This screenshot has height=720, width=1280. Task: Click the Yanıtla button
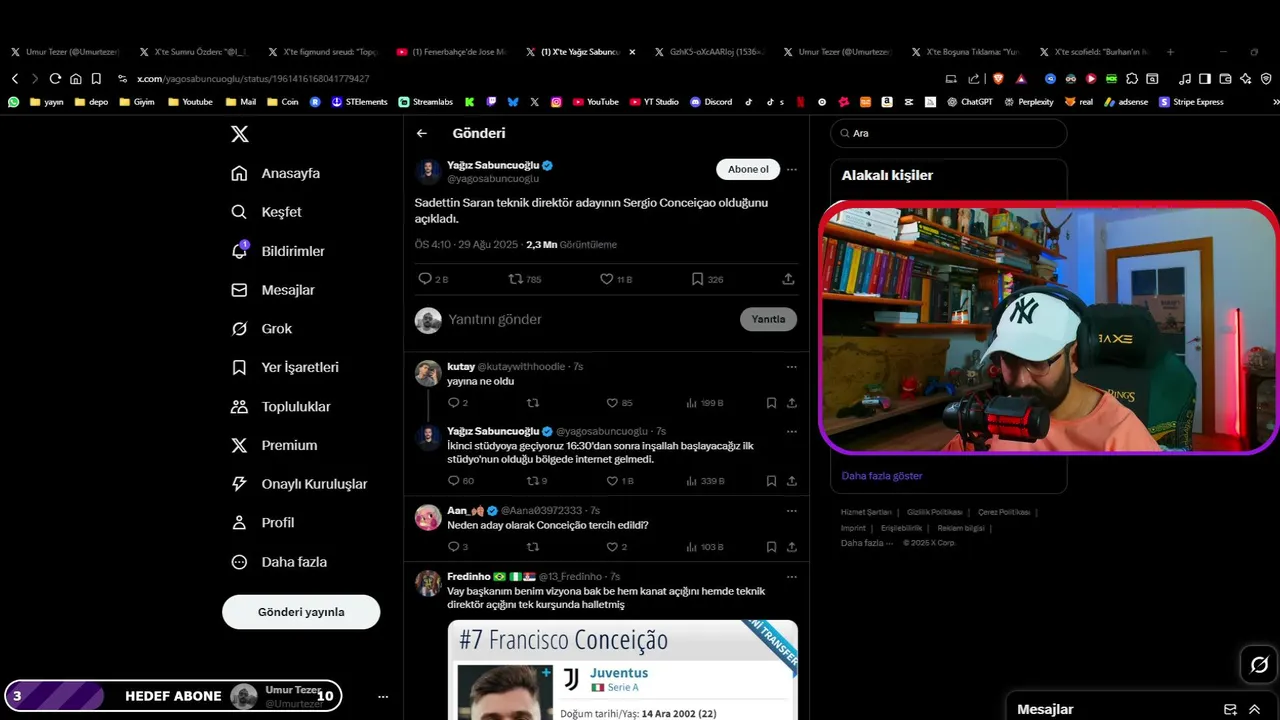[768, 319]
